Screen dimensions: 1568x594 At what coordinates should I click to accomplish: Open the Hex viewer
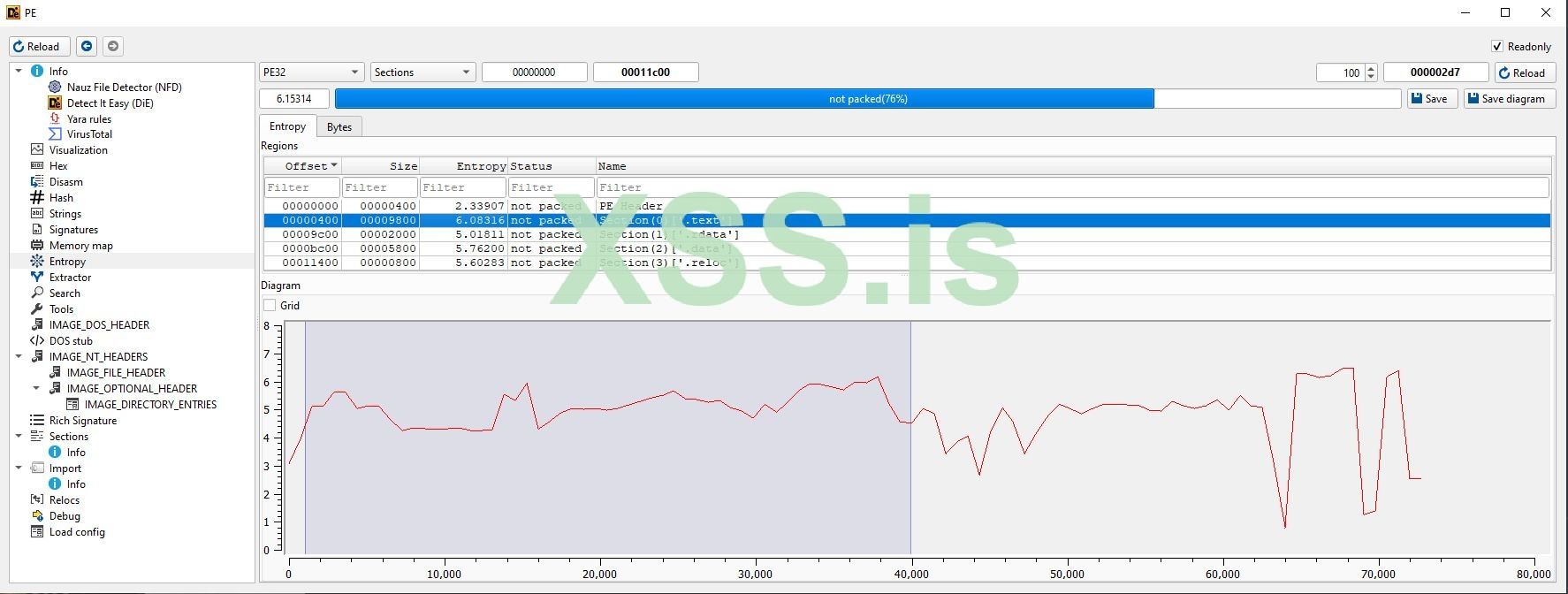(58, 166)
